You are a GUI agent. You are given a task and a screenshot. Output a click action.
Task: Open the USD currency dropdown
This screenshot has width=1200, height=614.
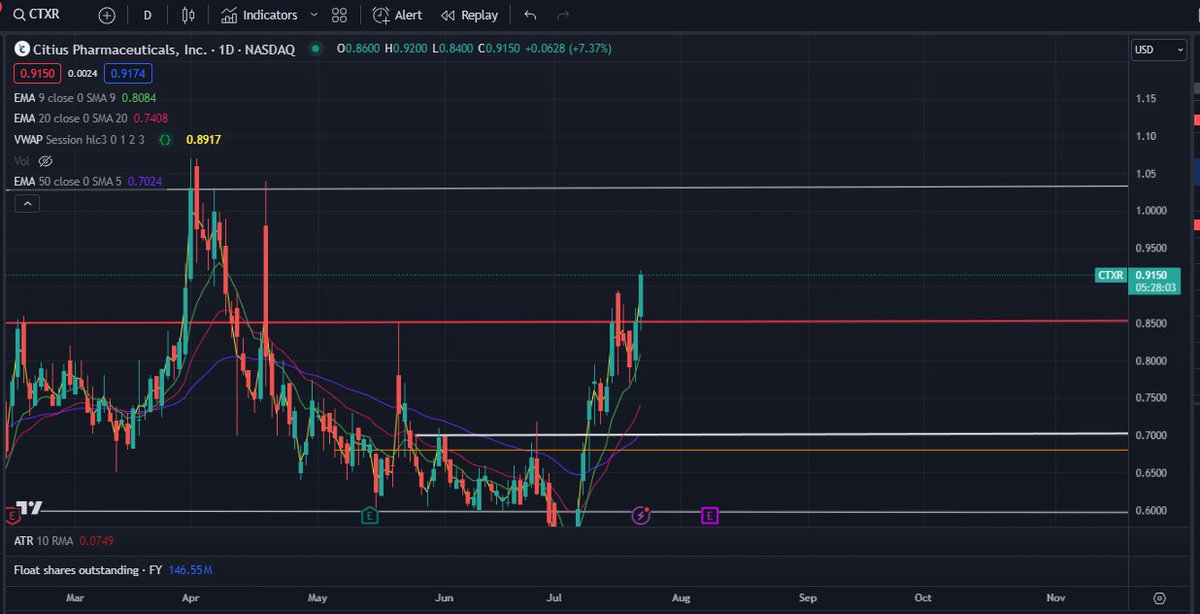click(1158, 49)
